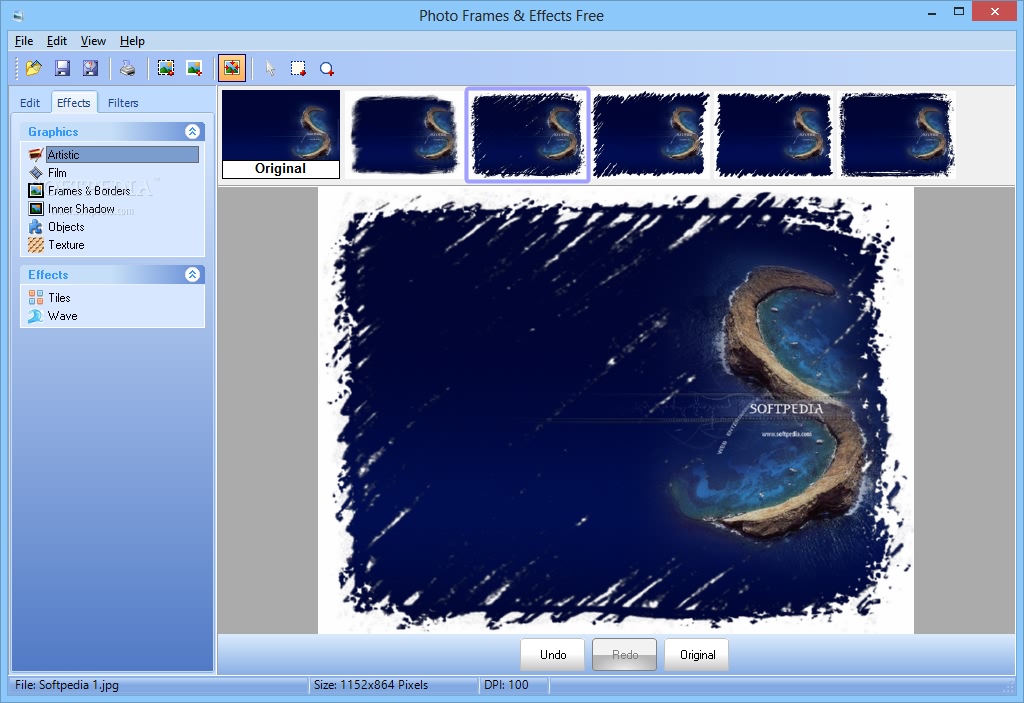Image resolution: width=1024 pixels, height=703 pixels.
Task: Select Objects in the Graphics list
Action: point(66,227)
